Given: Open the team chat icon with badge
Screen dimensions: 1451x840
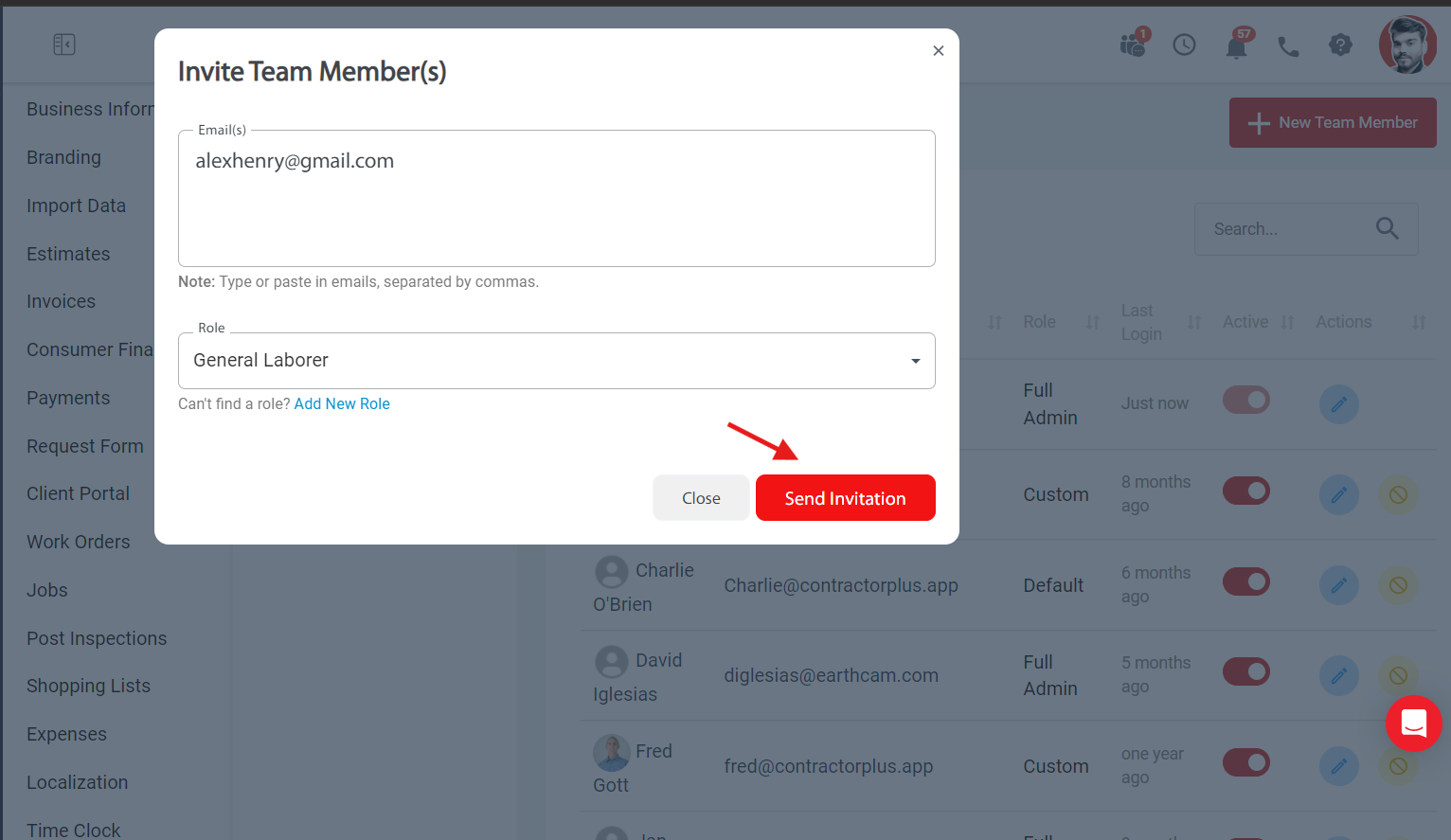Looking at the screenshot, I should click(1134, 43).
